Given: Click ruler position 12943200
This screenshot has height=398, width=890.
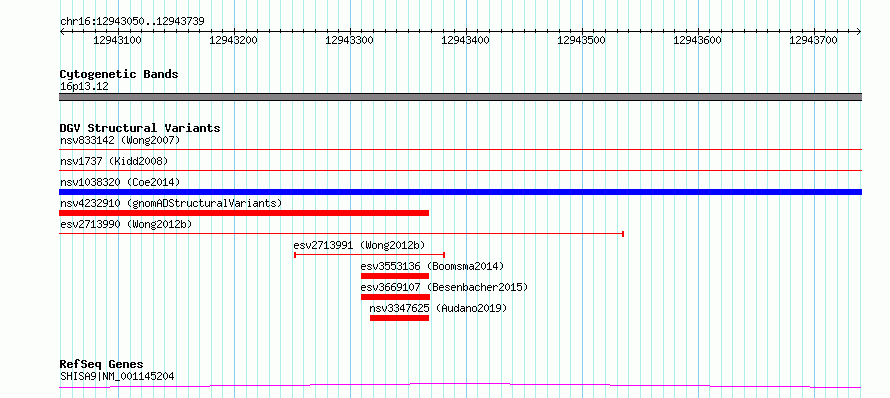Looking at the screenshot, I should (233, 40).
